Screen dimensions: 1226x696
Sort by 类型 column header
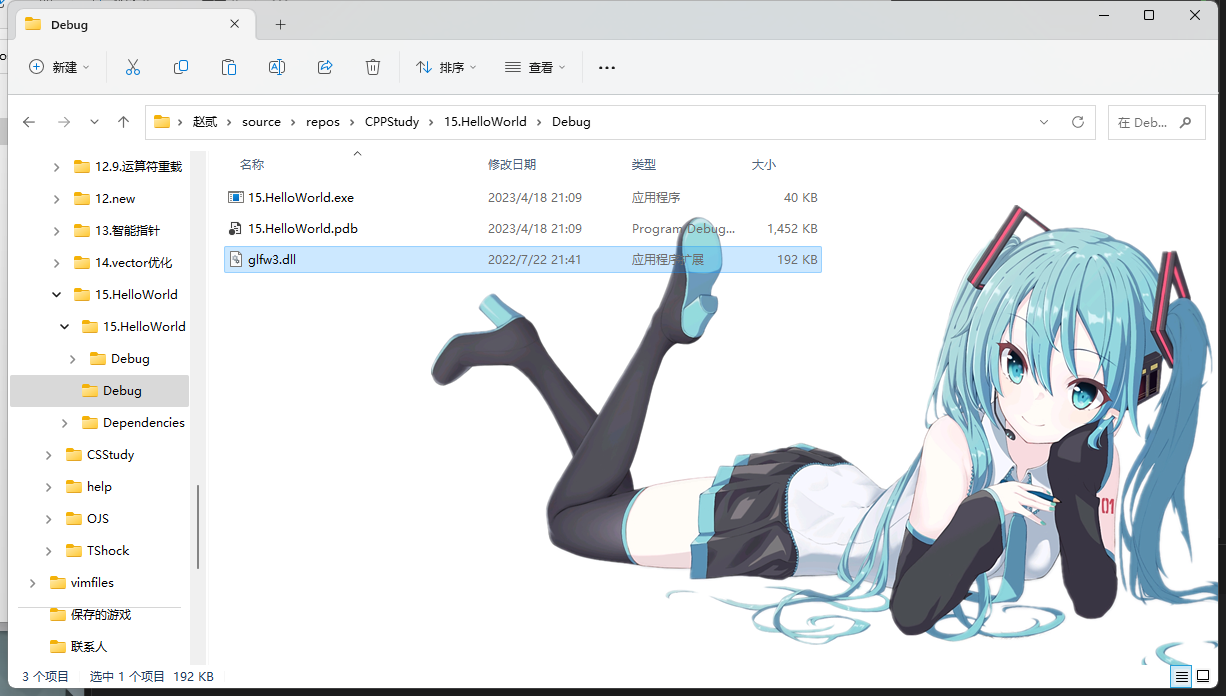pos(644,165)
